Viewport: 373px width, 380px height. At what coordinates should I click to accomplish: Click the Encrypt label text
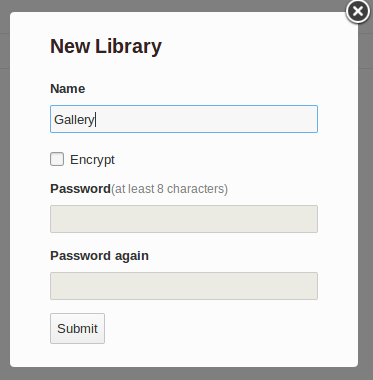[x=92, y=160]
